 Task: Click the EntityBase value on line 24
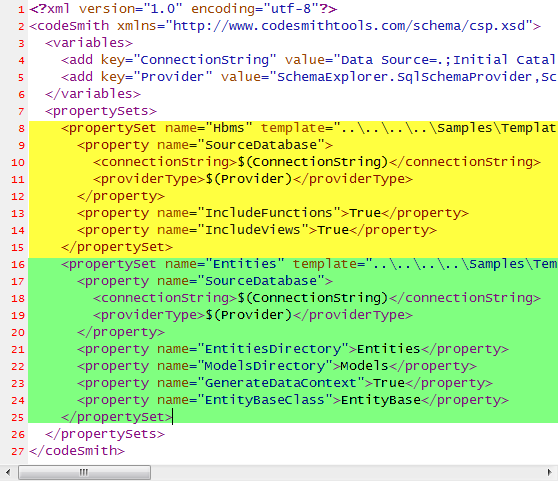381,401
